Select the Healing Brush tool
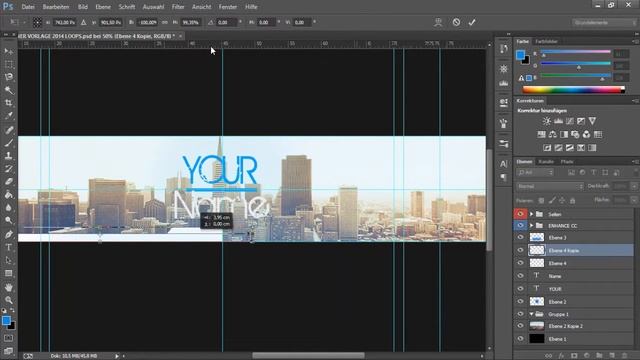 pos(9,130)
